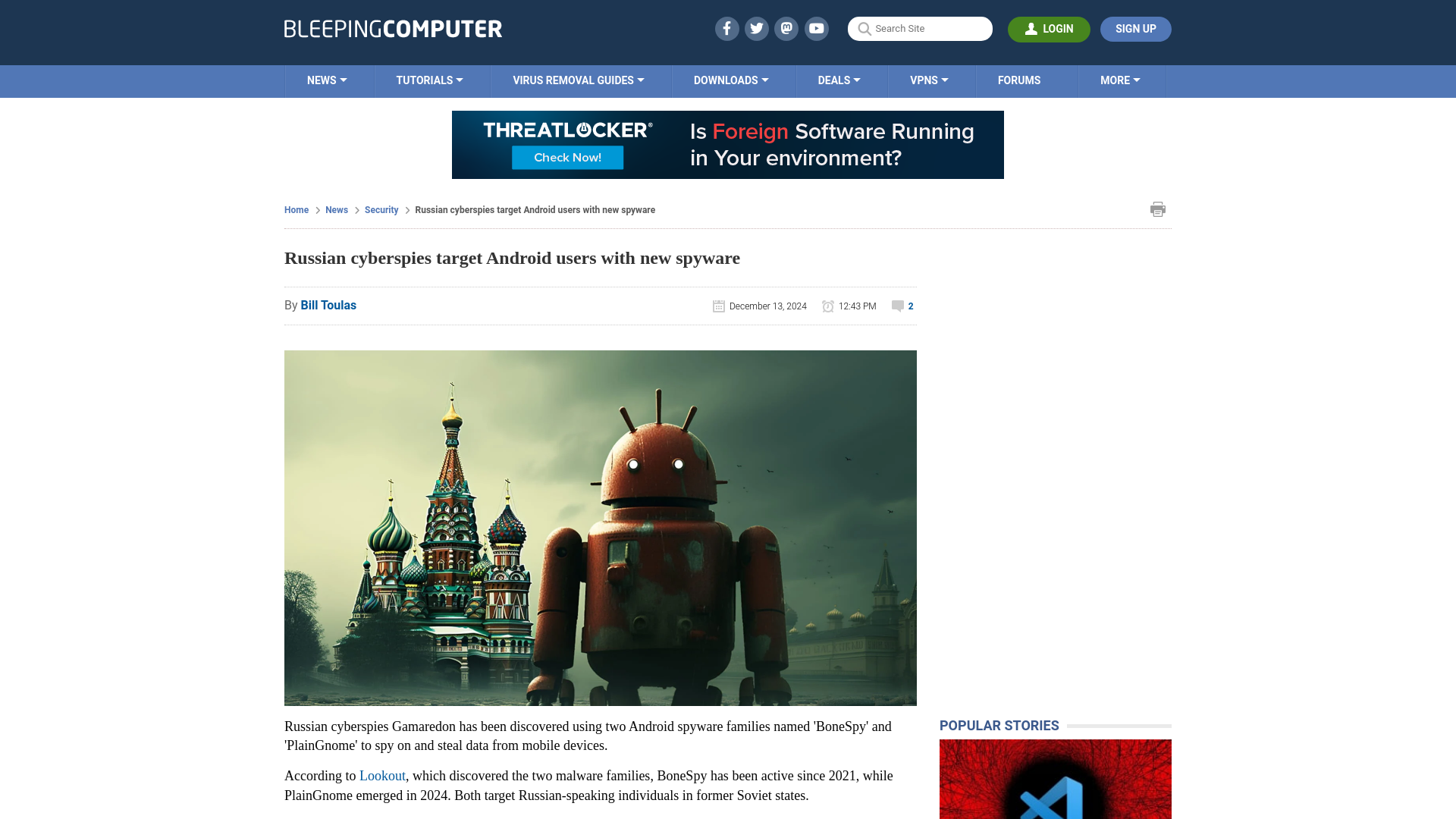
Task: Expand the TUTORIALS dropdown menu
Action: point(428,80)
